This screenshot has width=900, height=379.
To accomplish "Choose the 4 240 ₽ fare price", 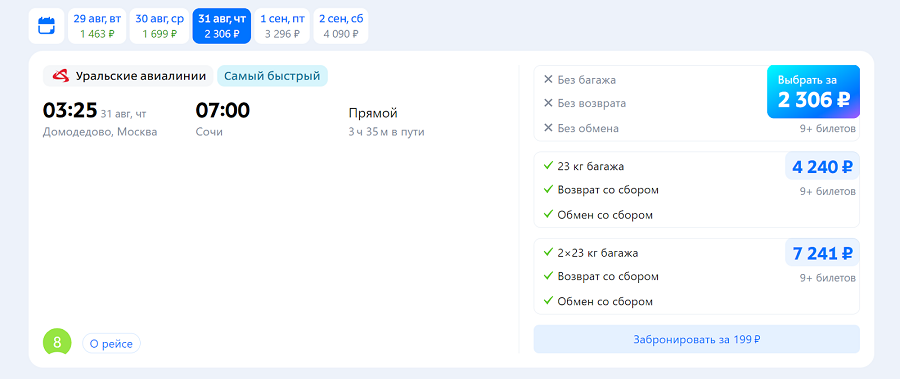I will point(822,167).
